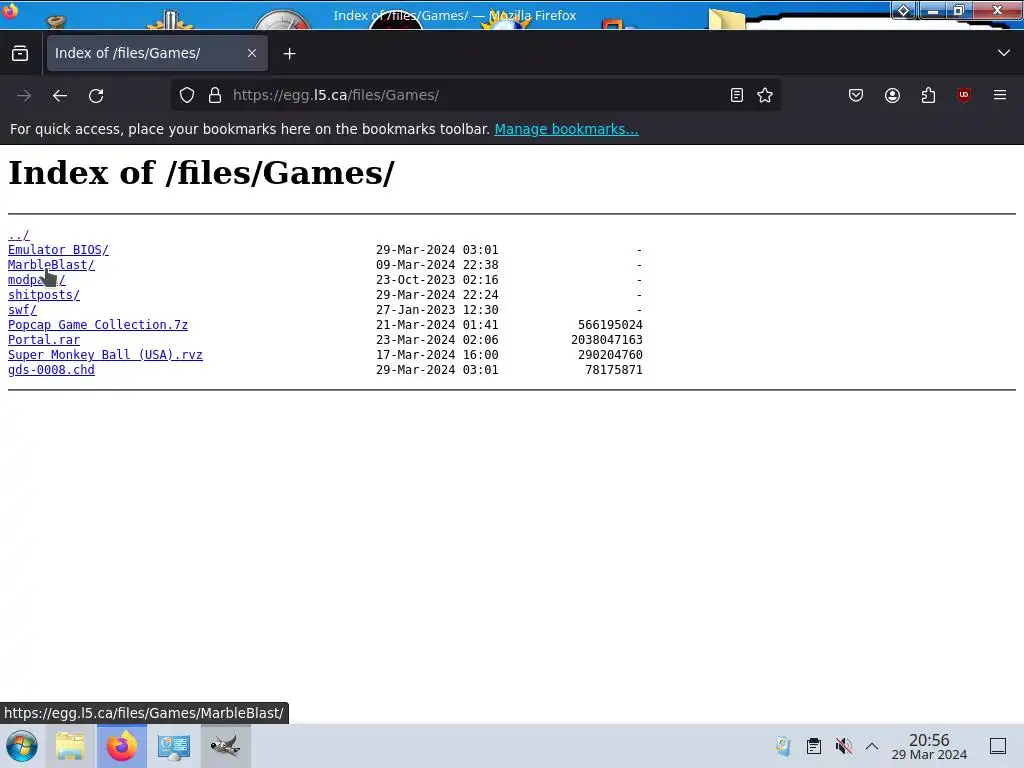Viewport: 1024px width, 768px height.
Task: Toggle reader view icon
Action: tap(737, 95)
